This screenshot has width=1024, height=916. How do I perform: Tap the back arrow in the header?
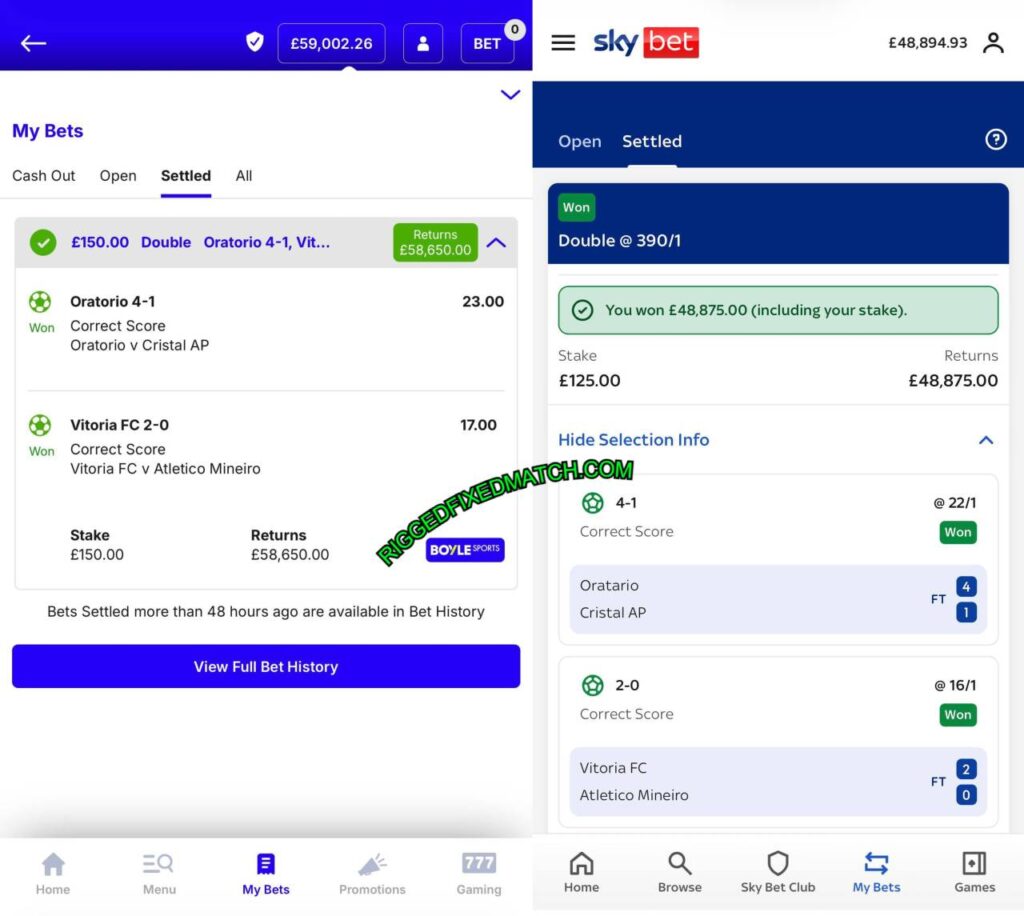click(x=32, y=43)
